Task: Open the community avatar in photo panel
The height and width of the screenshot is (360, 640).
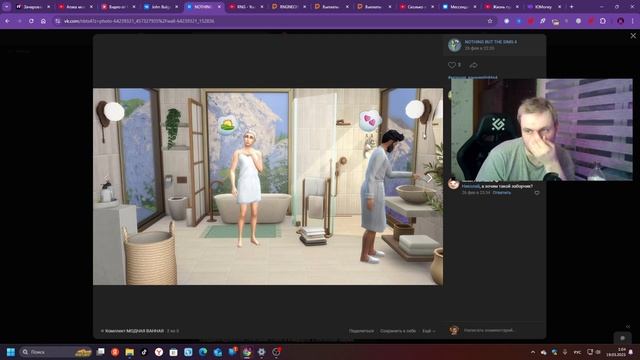Action: pos(455,45)
